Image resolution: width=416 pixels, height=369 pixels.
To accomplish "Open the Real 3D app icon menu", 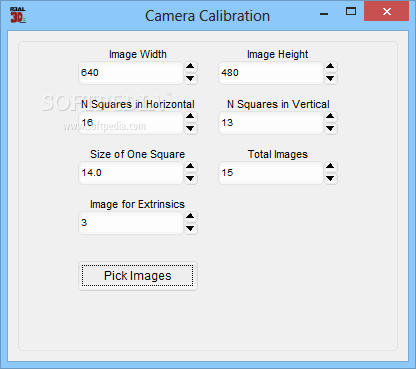I will click(x=18, y=15).
